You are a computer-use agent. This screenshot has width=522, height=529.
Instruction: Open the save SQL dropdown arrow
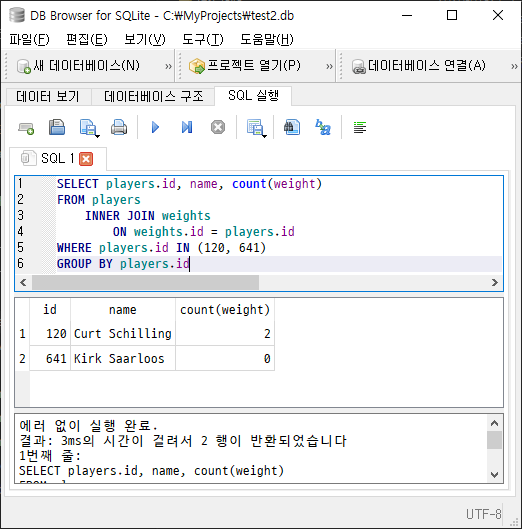[x=98, y=136]
